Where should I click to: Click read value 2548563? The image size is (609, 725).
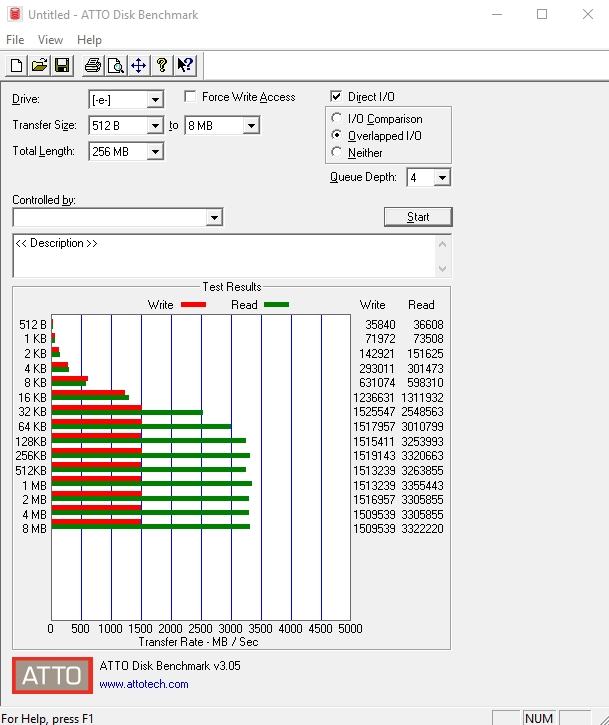point(422,412)
